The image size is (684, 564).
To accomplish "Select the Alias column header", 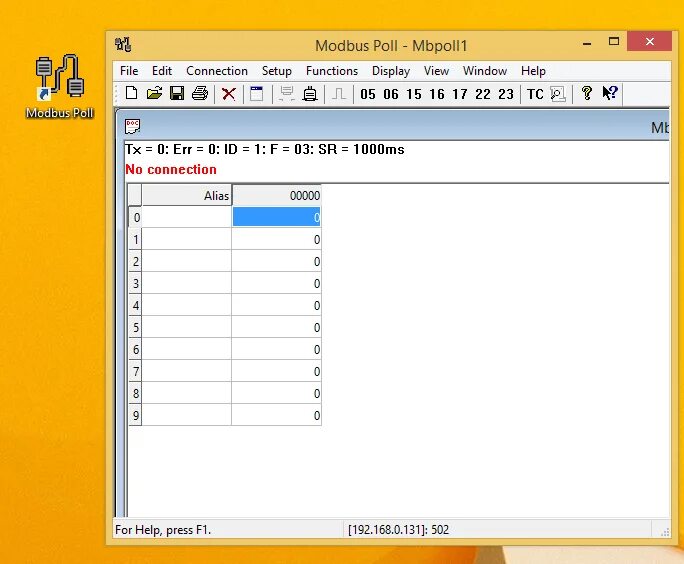I will pyautogui.click(x=187, y=195).
